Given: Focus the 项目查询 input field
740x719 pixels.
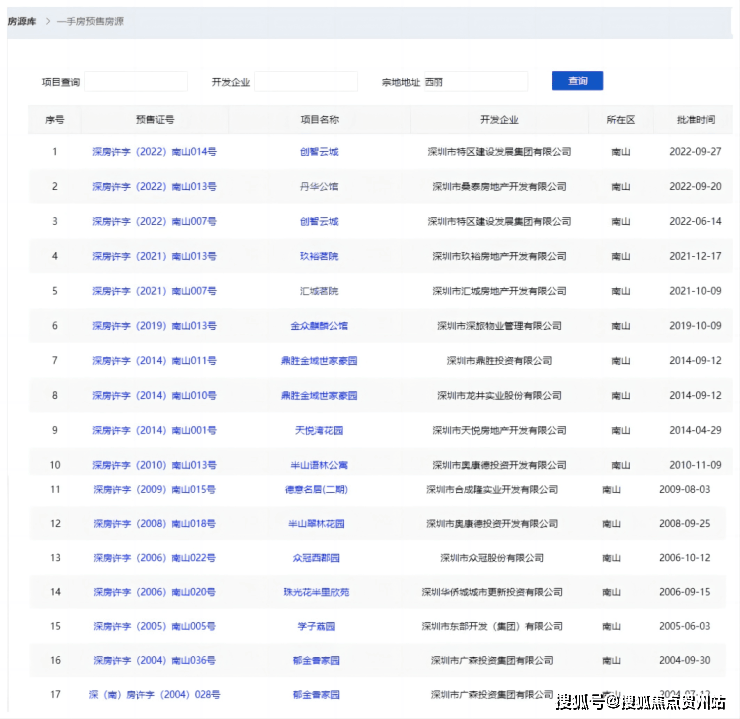Looking at the screenshot, I should click(135, 82).
